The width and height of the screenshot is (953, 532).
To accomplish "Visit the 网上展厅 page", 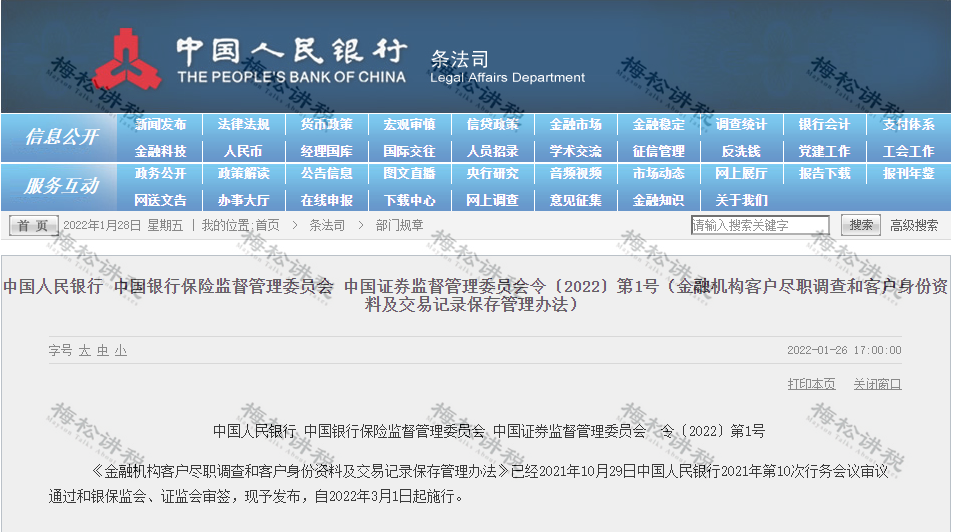I will (741, 174).
